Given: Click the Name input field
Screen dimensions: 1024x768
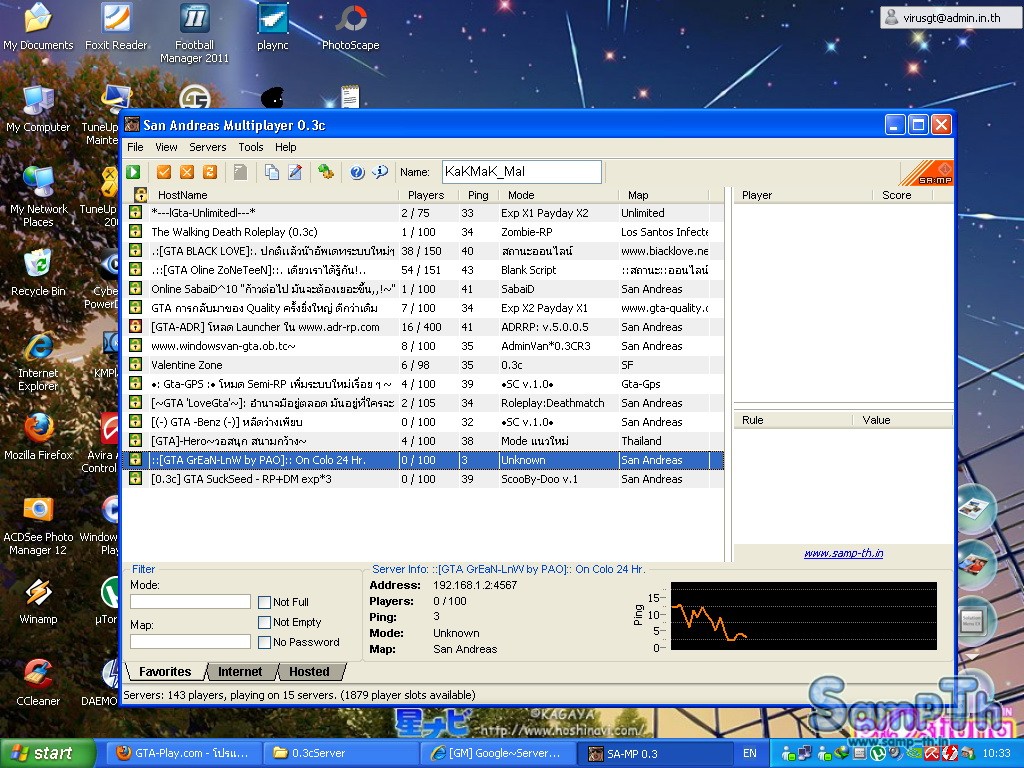Looking at the screenshot, I should [521, 172].
